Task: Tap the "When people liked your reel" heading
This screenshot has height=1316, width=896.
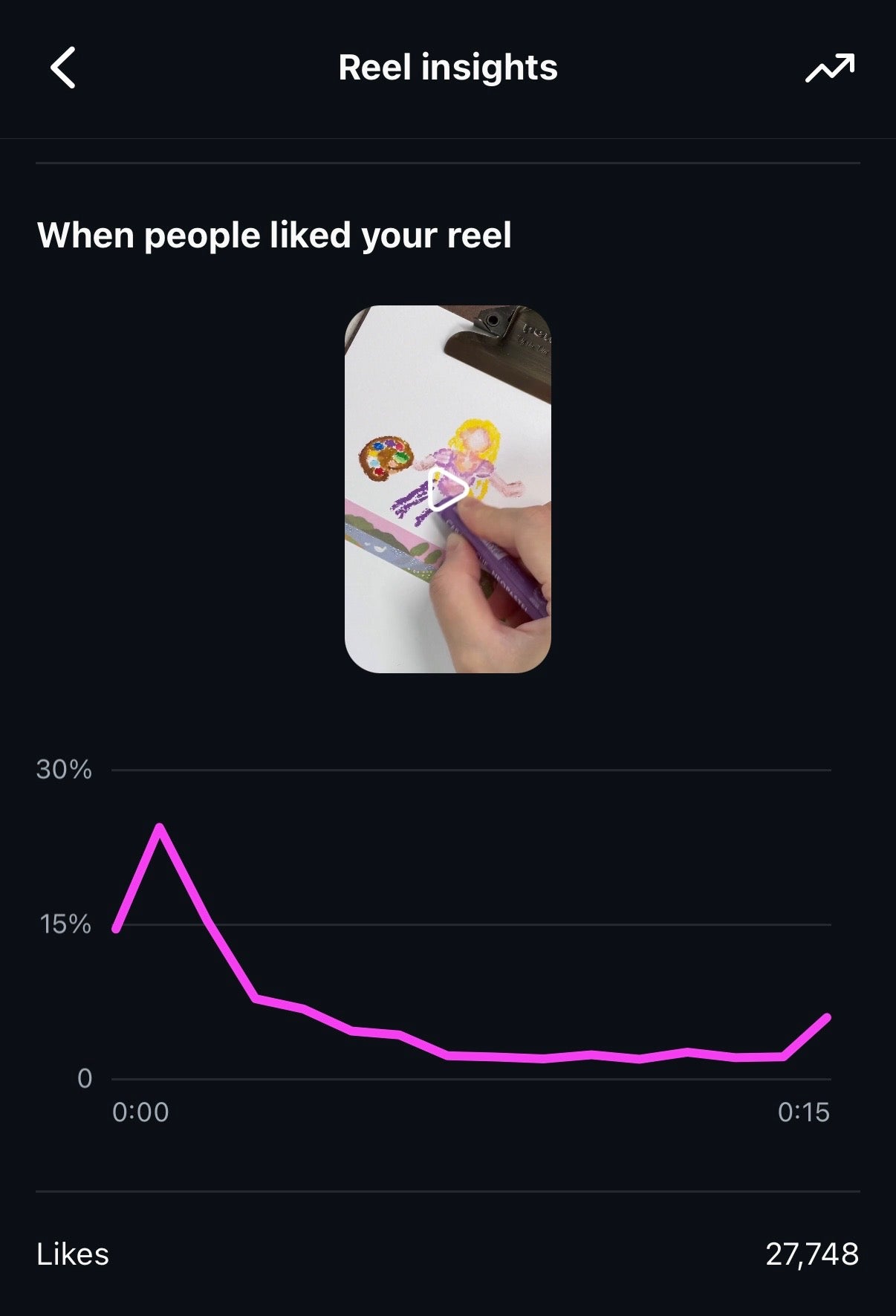Action: pos(274,236)
